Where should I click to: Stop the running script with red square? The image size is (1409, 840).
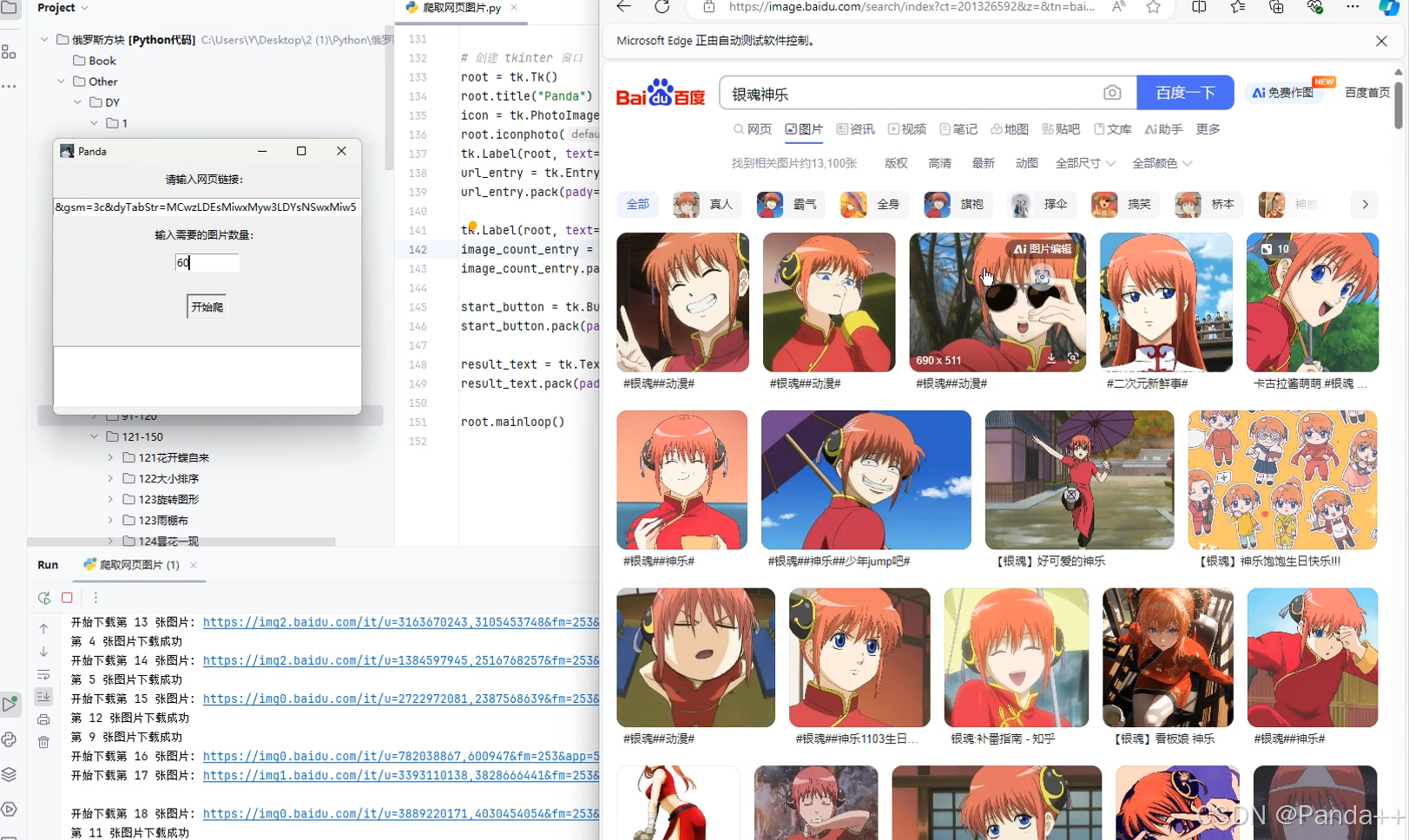coord(67,598)
